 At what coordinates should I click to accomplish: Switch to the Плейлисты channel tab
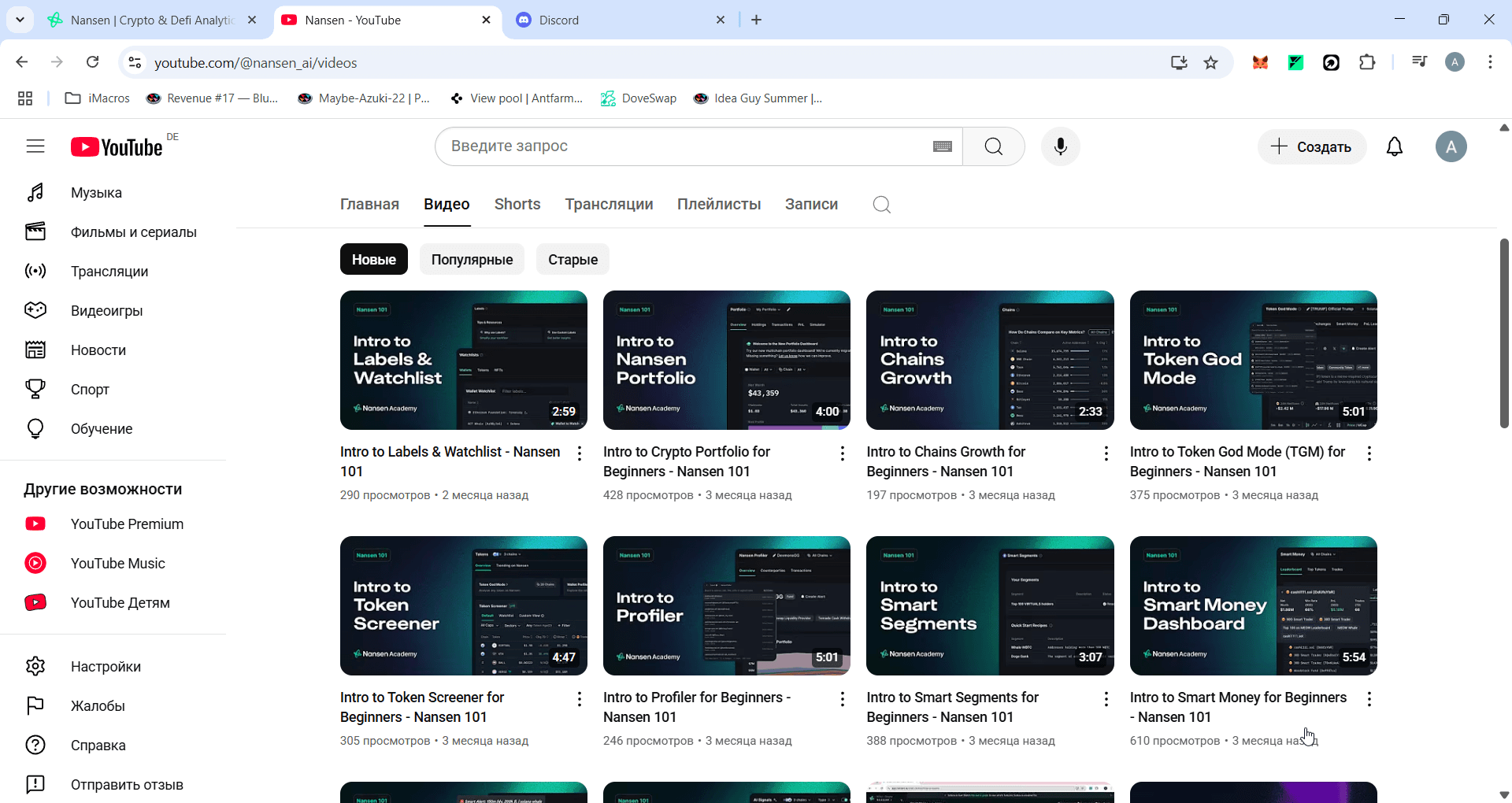click(719, 205)
